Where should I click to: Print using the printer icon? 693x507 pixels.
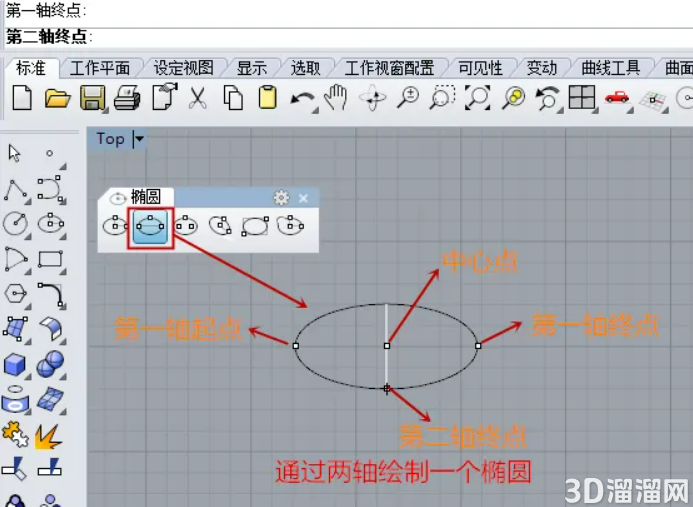pyautogui.click(x=127, y=98)
